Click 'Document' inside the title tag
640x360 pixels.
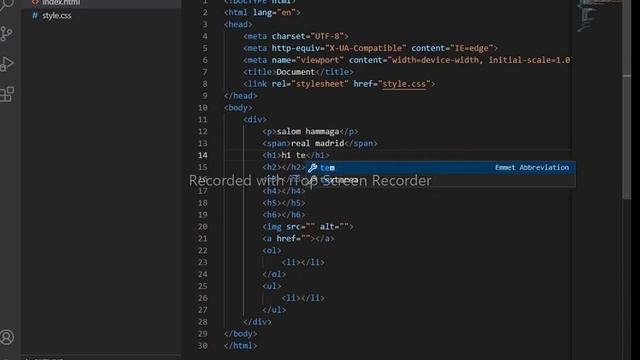click(296, 72)
